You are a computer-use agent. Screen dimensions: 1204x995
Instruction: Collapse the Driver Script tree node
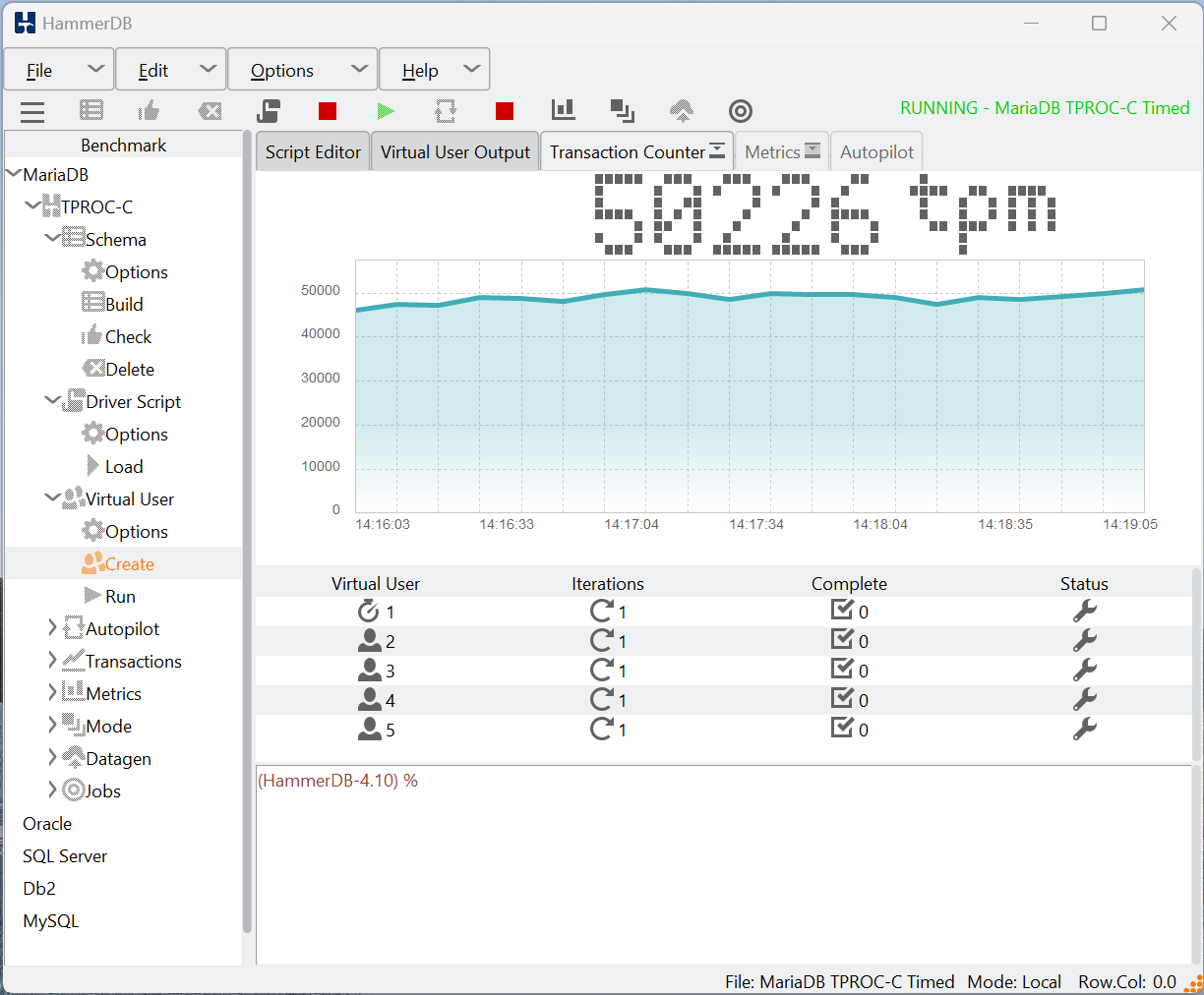[53, 401]
